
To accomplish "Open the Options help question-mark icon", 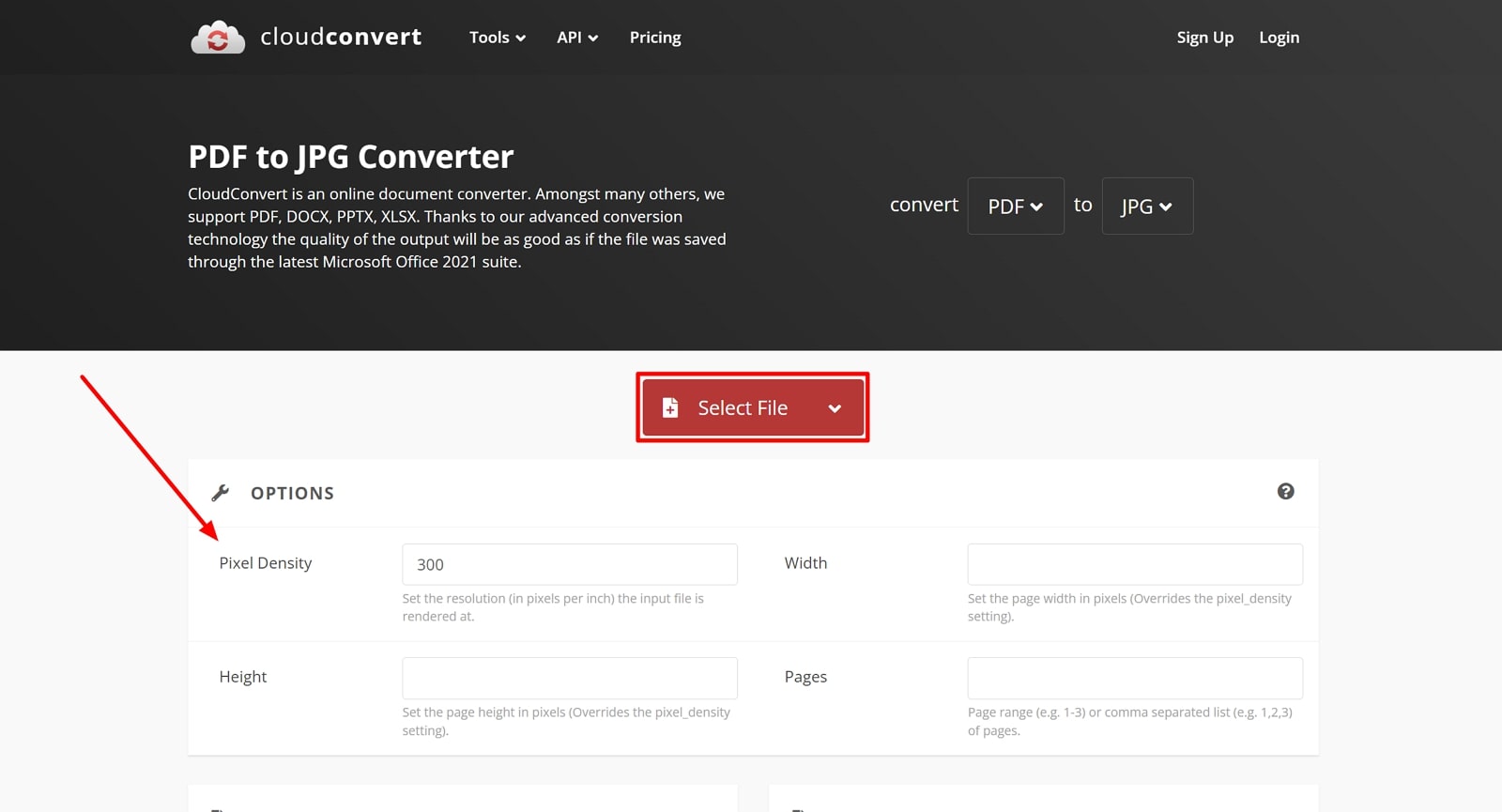I will point(1286,491).
